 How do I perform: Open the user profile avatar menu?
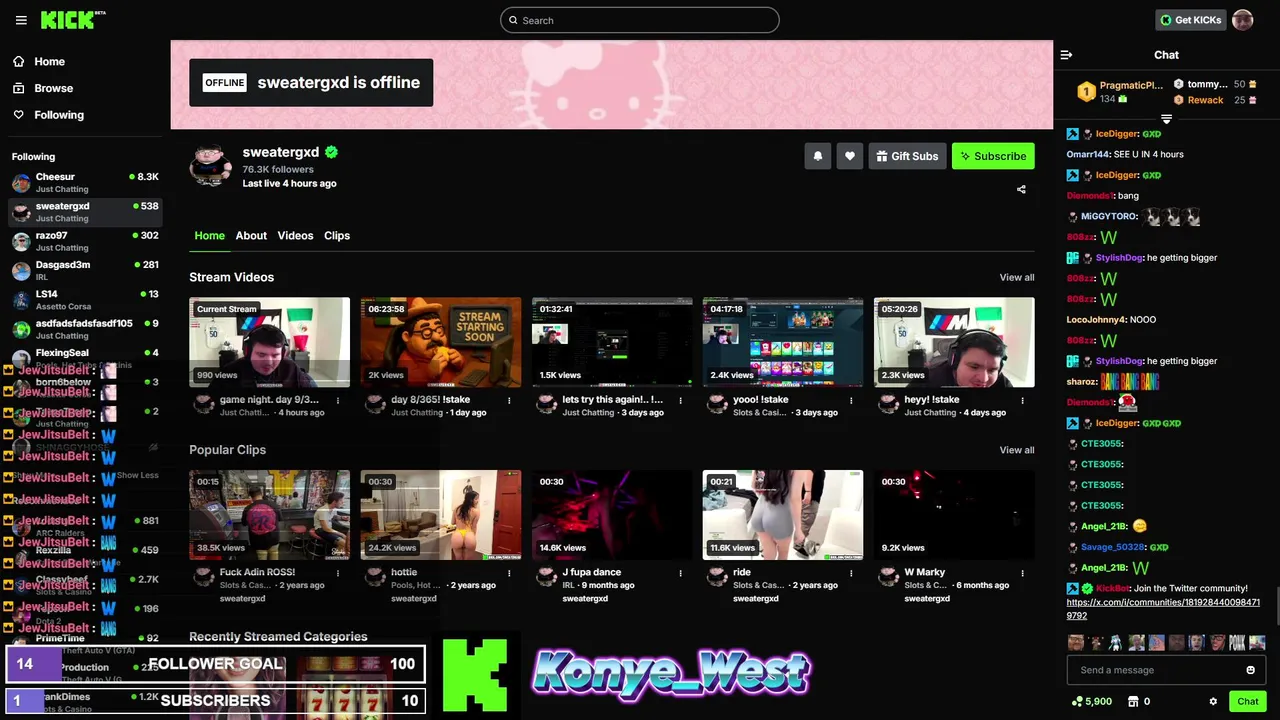[x=1242, y=20]
